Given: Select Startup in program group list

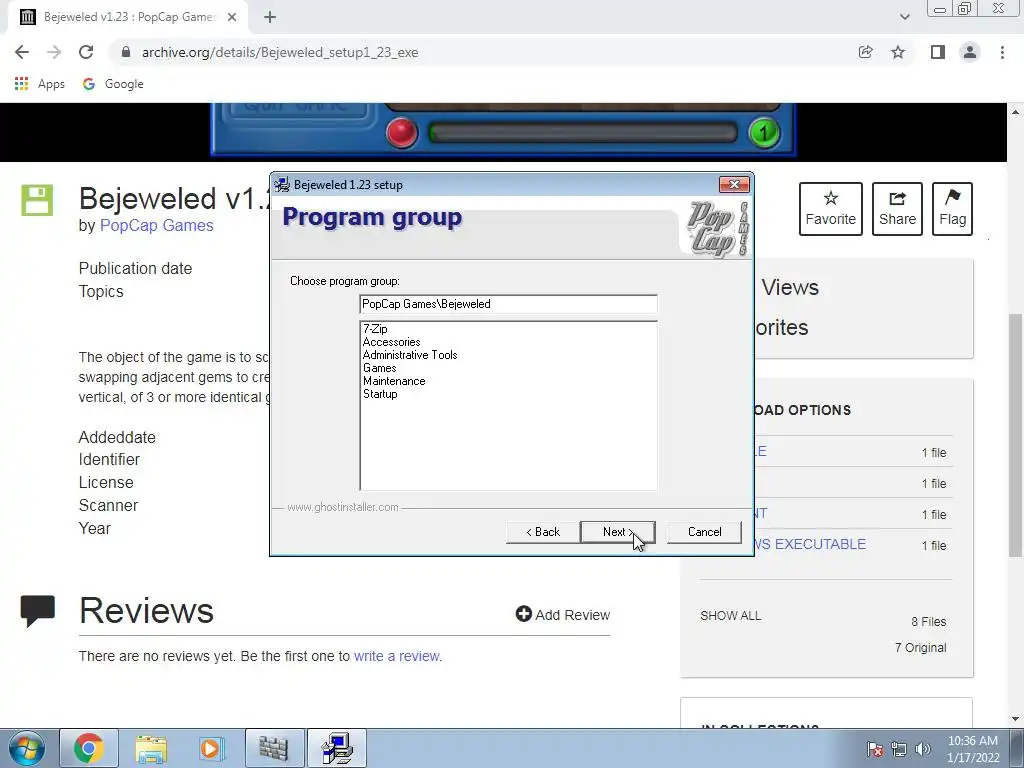Looking at the screenshot, I should [x=380, y=394].
